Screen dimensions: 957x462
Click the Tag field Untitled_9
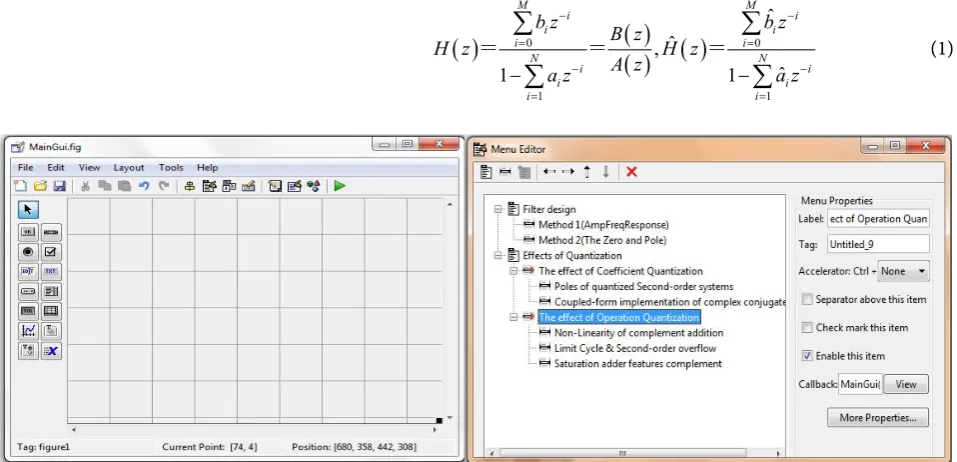(878, 244)
